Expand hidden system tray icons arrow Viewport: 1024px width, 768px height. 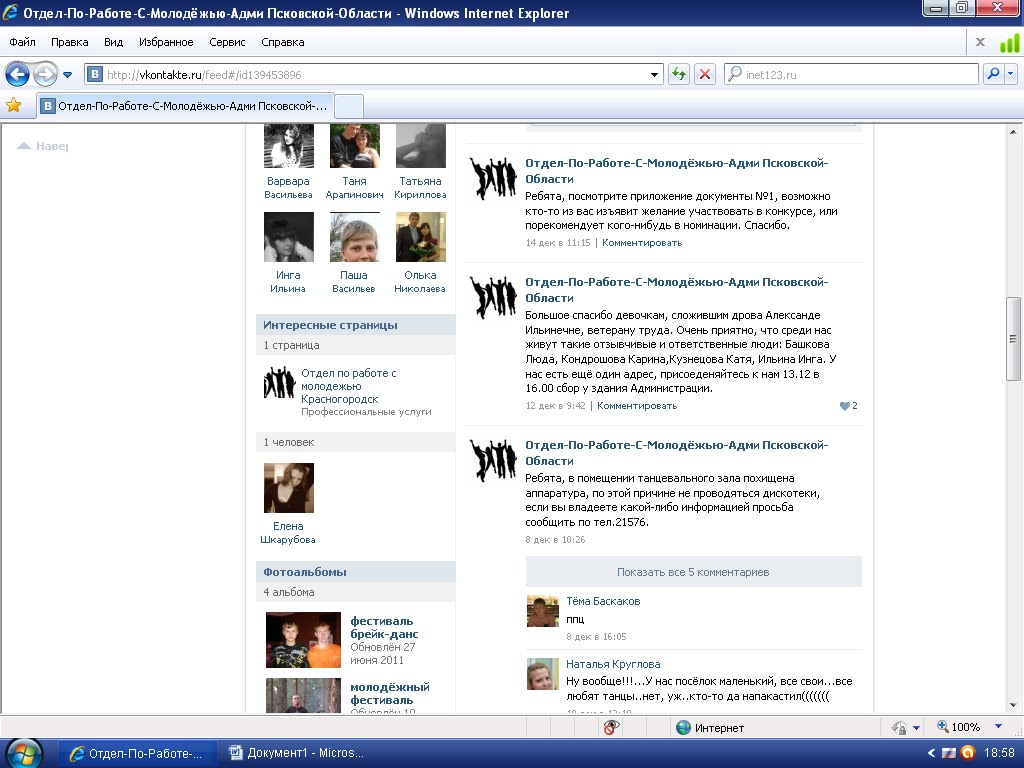click(x=931, y=753)
